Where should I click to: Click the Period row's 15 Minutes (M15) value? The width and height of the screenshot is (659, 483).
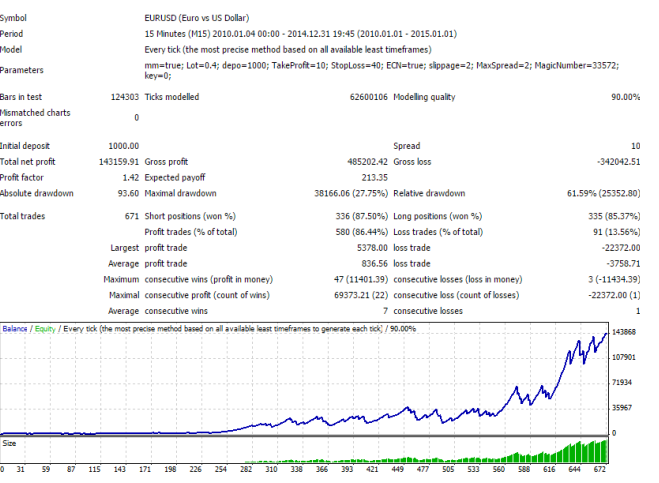pyautogui.click(x=301, y=34)
